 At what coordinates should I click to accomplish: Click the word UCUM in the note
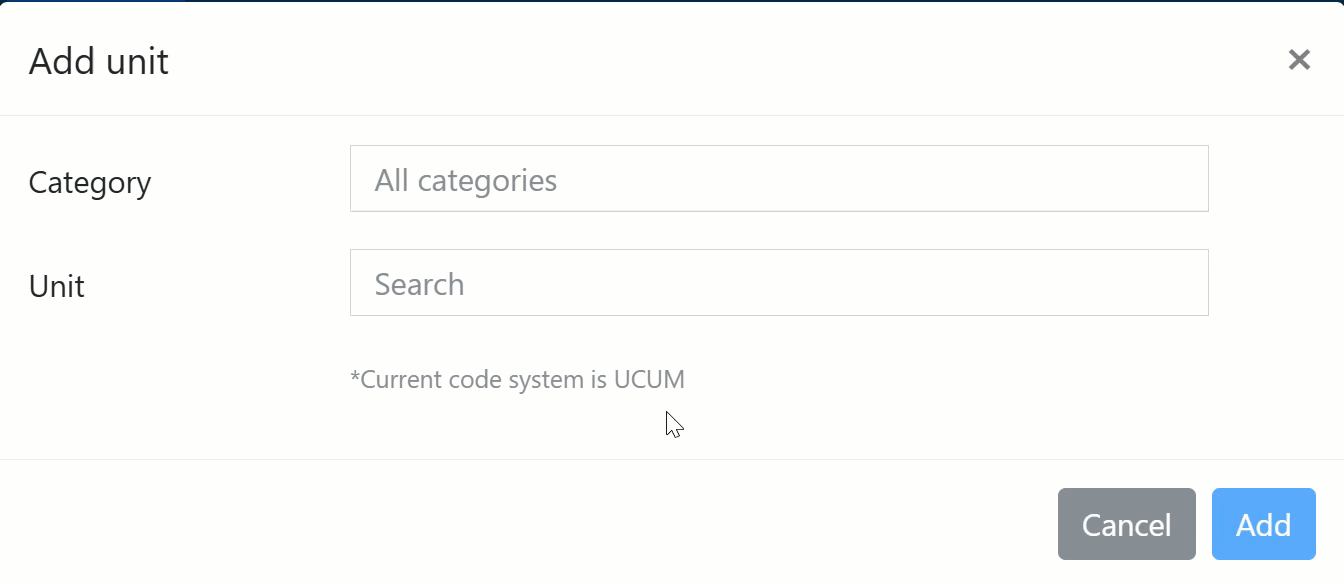pos(650,380)
